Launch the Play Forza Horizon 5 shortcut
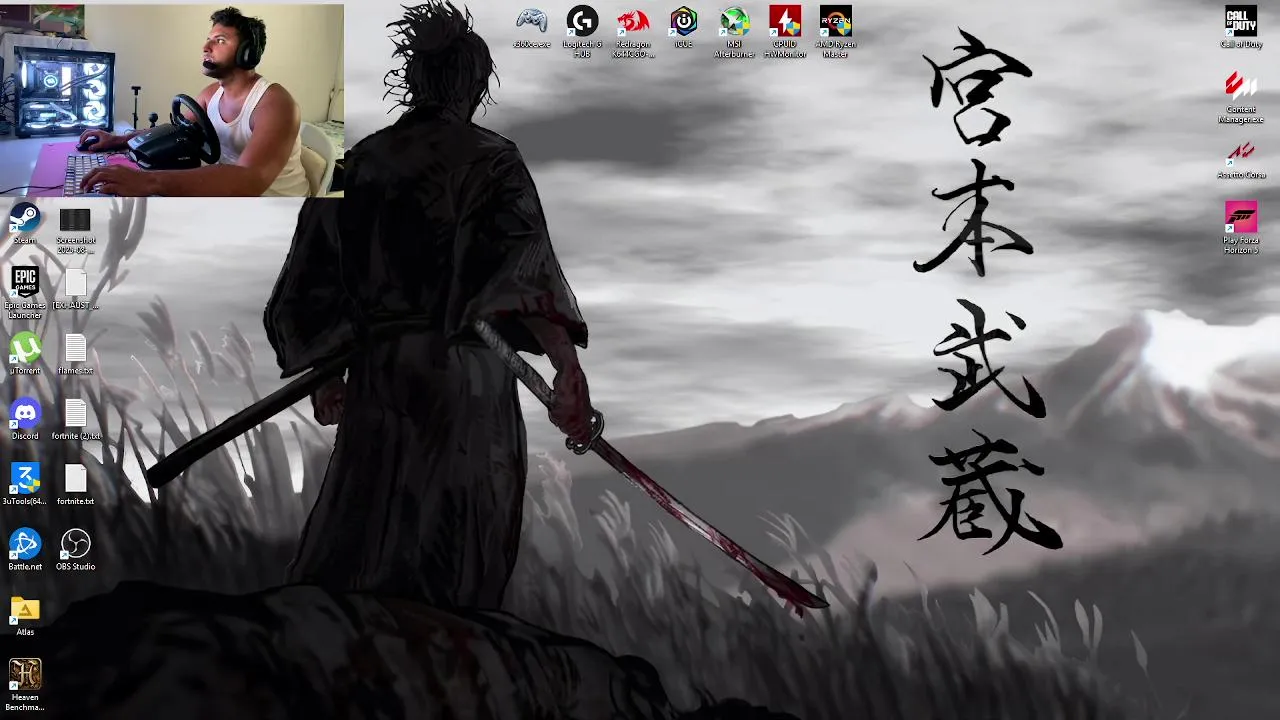1280x720 pixels. [x=1241, y=228]
